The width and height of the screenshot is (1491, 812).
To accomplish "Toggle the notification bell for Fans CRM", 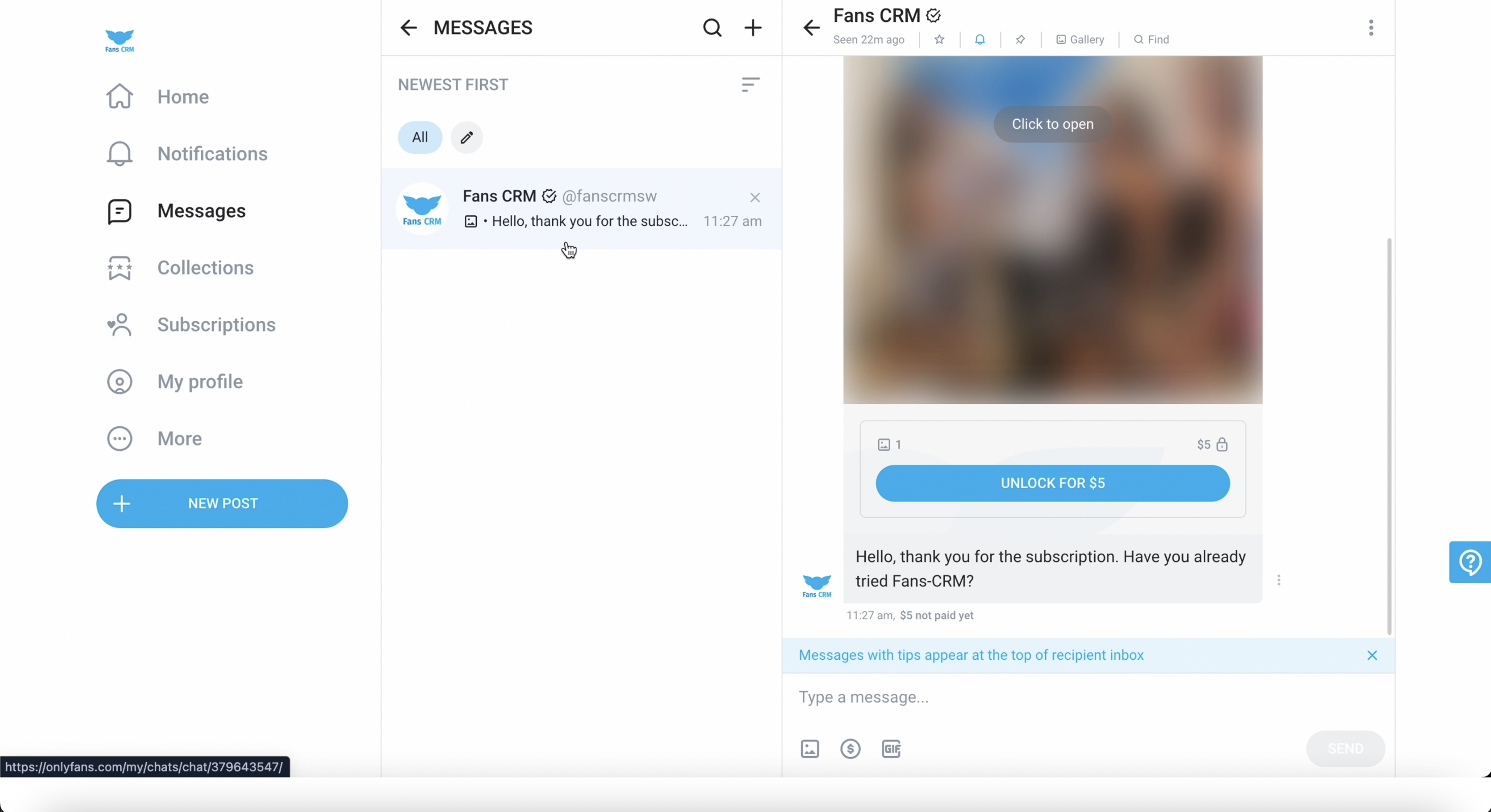I will (x=980, y=39).
